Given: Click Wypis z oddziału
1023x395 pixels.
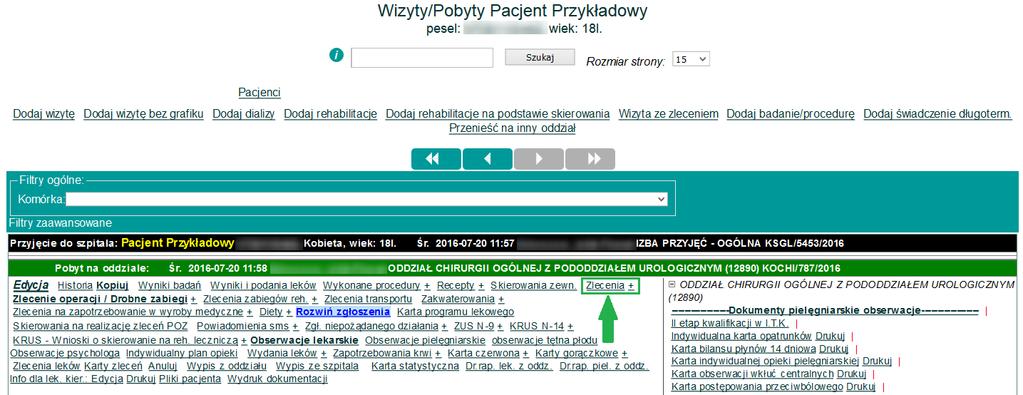Looking at the screenshot, I should [x=227, y=366].
